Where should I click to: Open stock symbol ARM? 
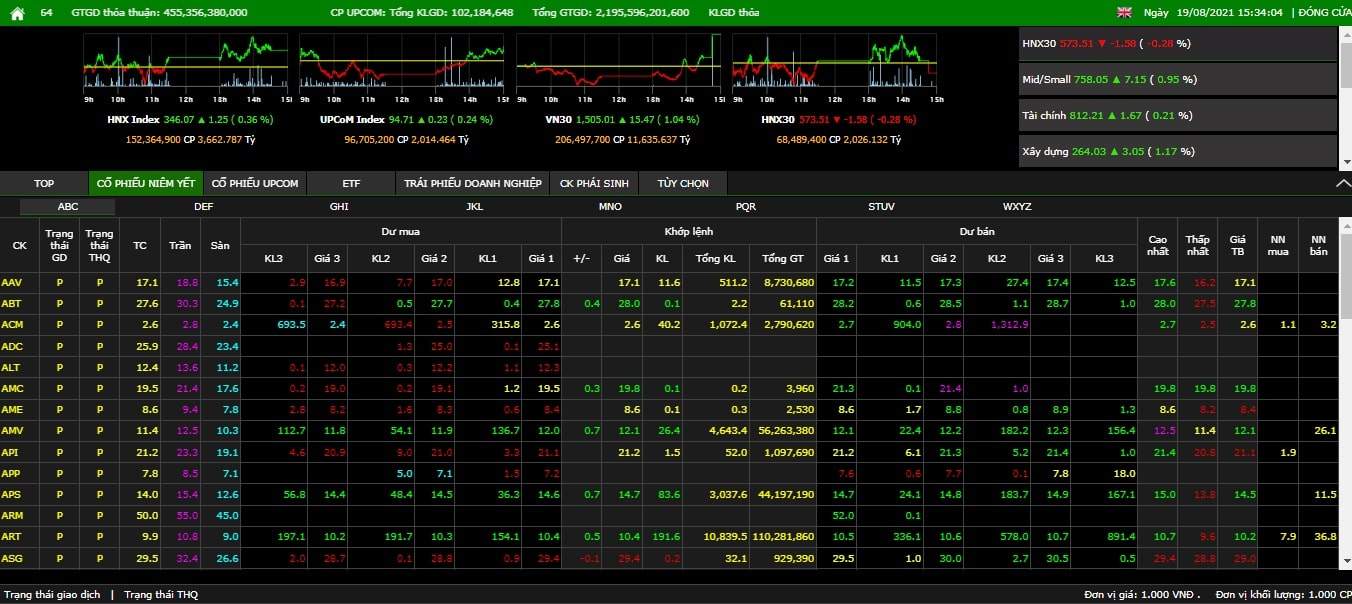[x=12, y=516]
